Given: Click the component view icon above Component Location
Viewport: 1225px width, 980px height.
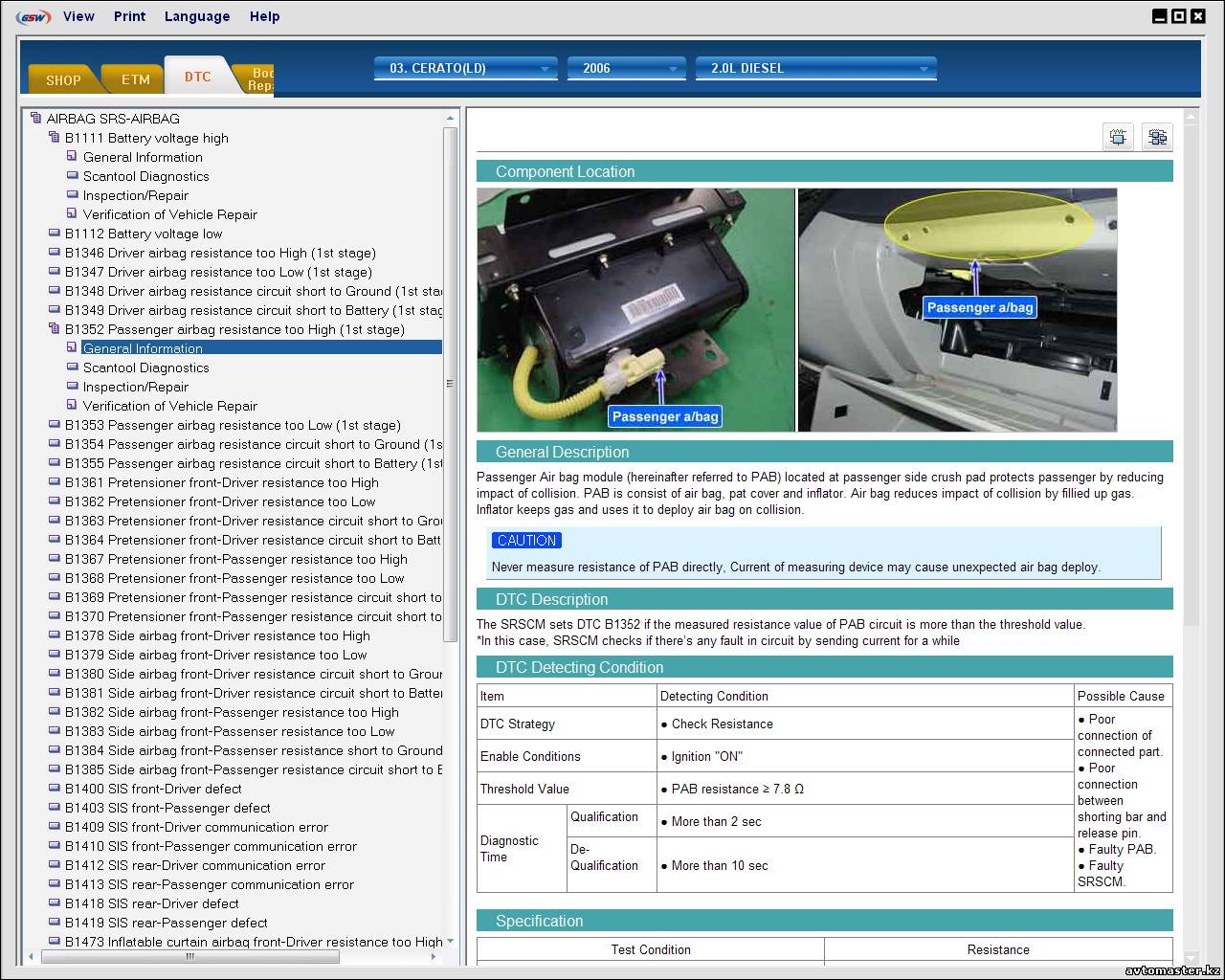Looking at the screenshot, I should (x=1118, y=137).
